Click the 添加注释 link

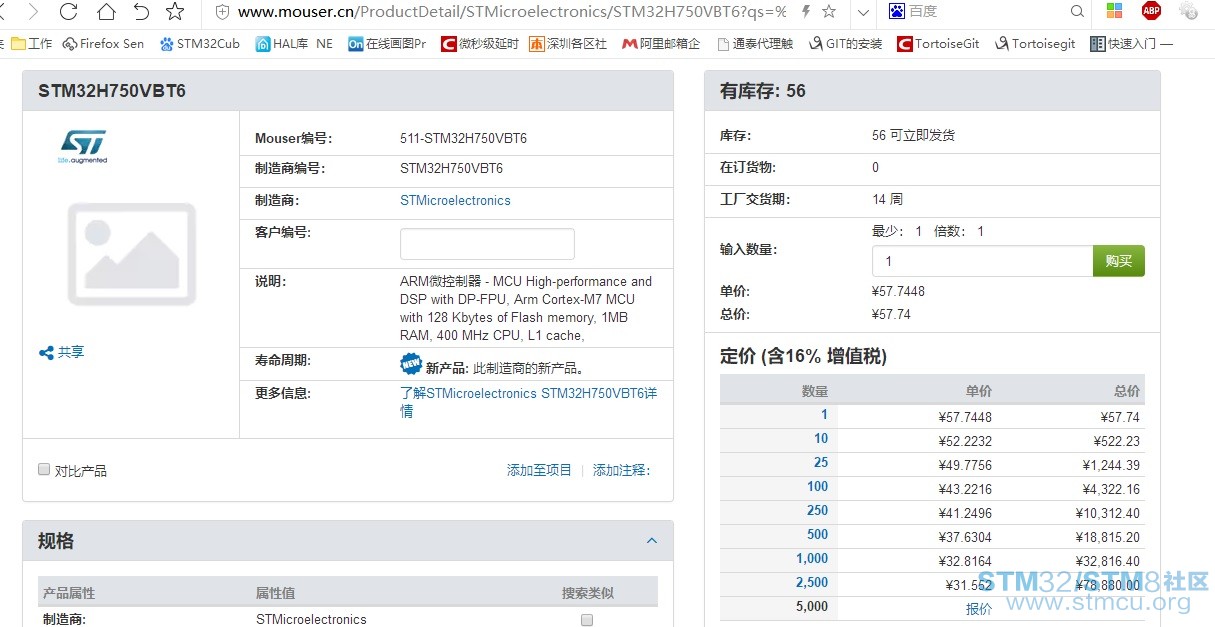(621, 470)
